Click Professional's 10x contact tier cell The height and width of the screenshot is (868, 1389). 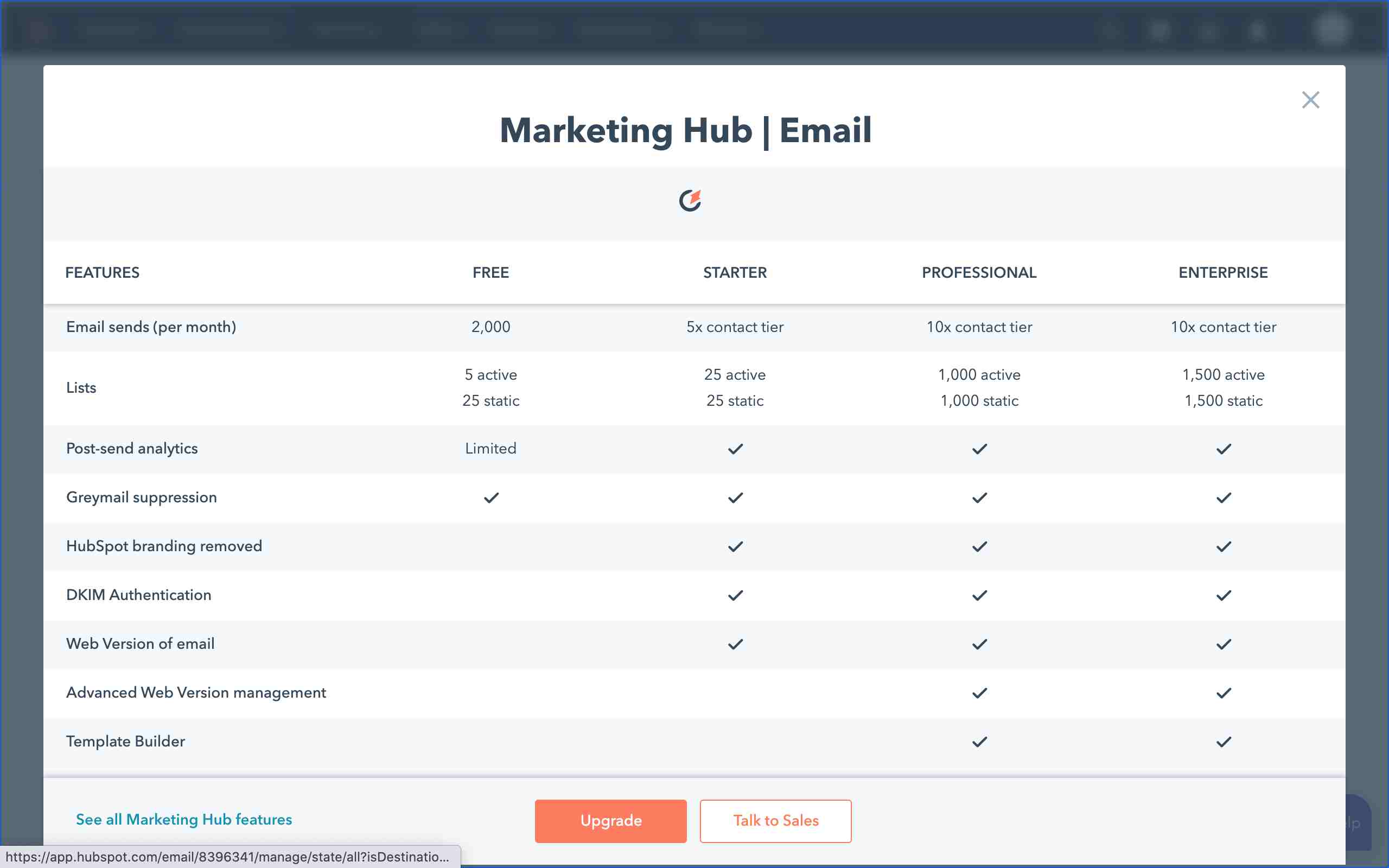click(x=979, y=327)
